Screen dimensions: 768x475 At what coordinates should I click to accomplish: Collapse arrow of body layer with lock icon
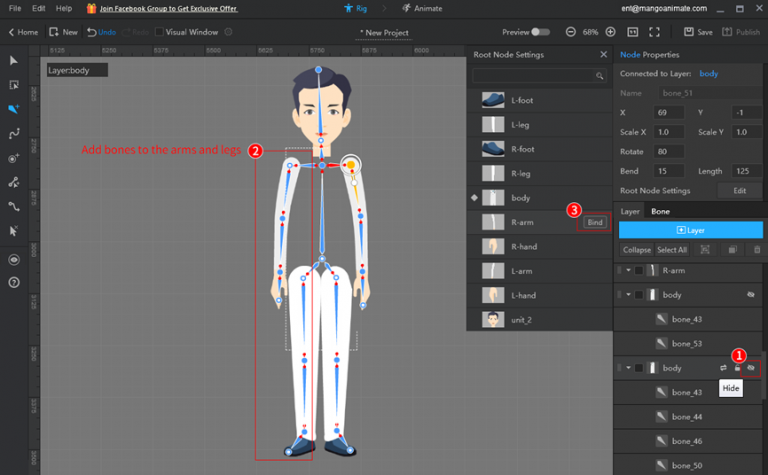click(x=628, y=368)
